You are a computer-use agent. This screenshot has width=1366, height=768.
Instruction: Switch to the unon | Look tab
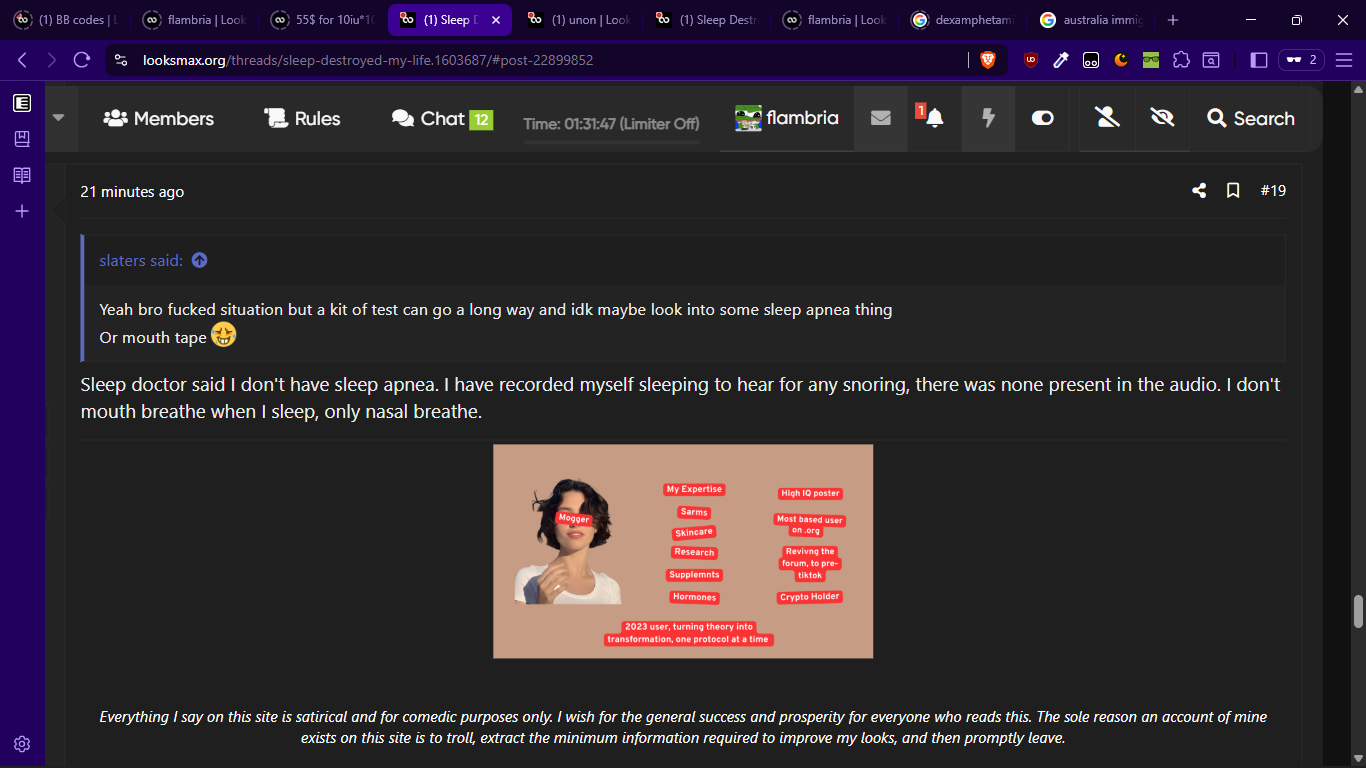point(578,20)
